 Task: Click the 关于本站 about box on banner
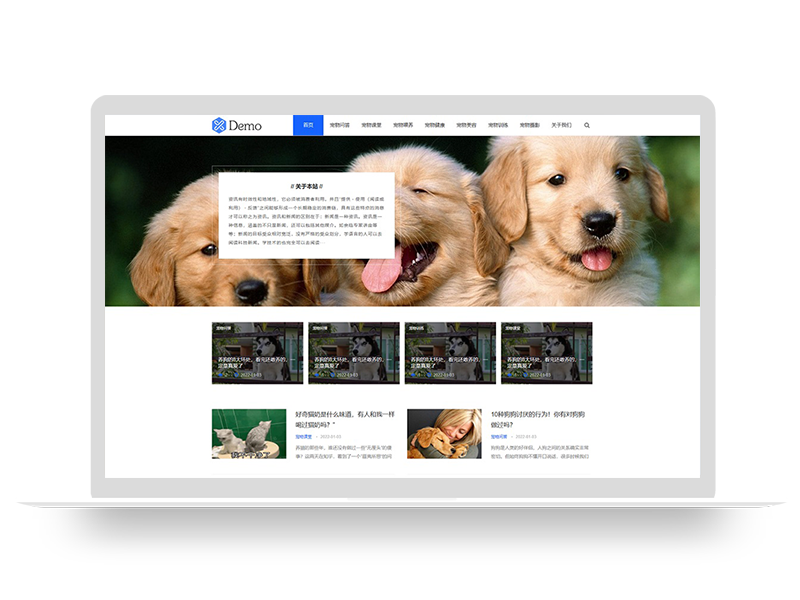pyautogui.click(x=306, y=214)
